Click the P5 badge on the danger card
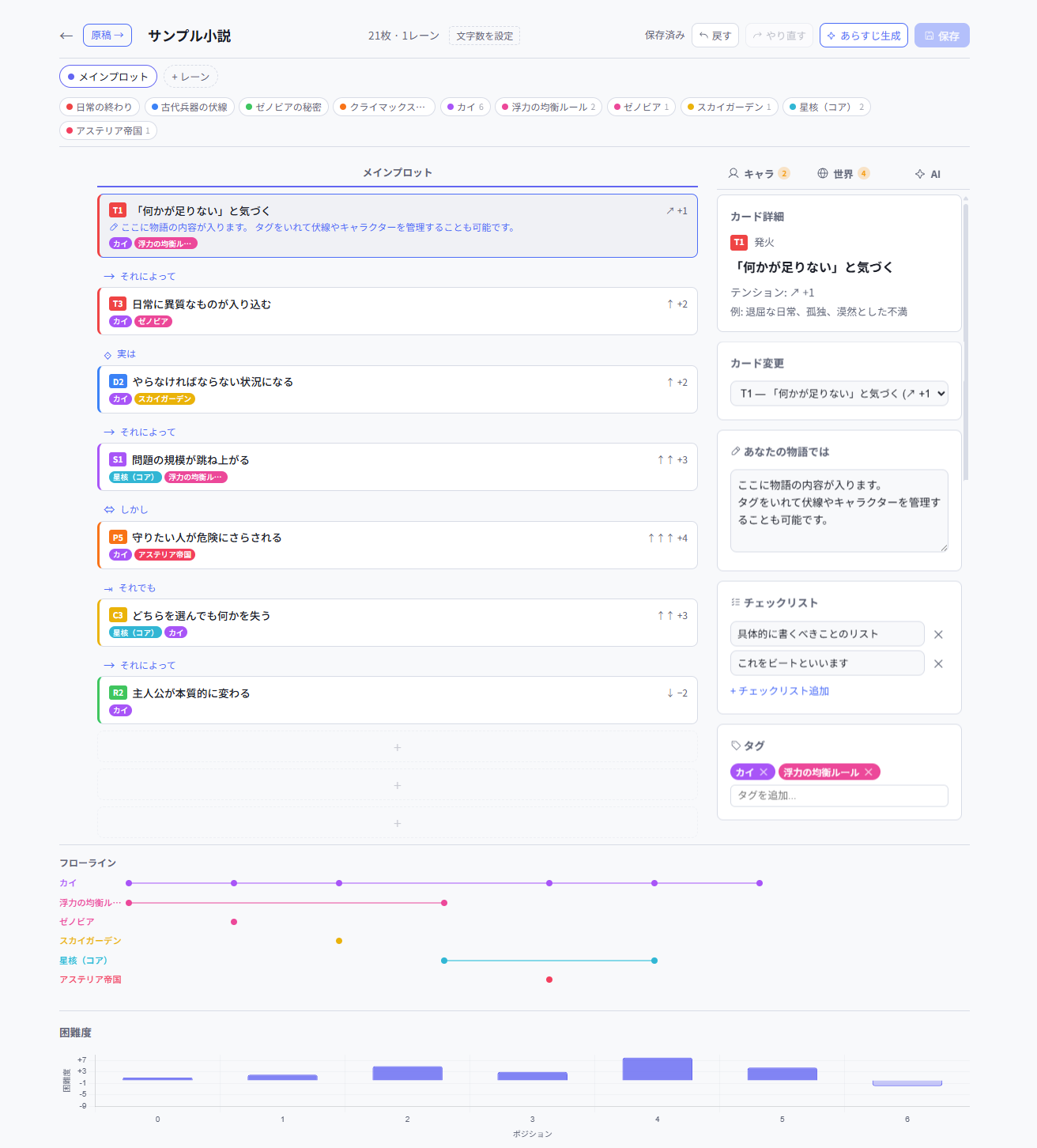 118,537
